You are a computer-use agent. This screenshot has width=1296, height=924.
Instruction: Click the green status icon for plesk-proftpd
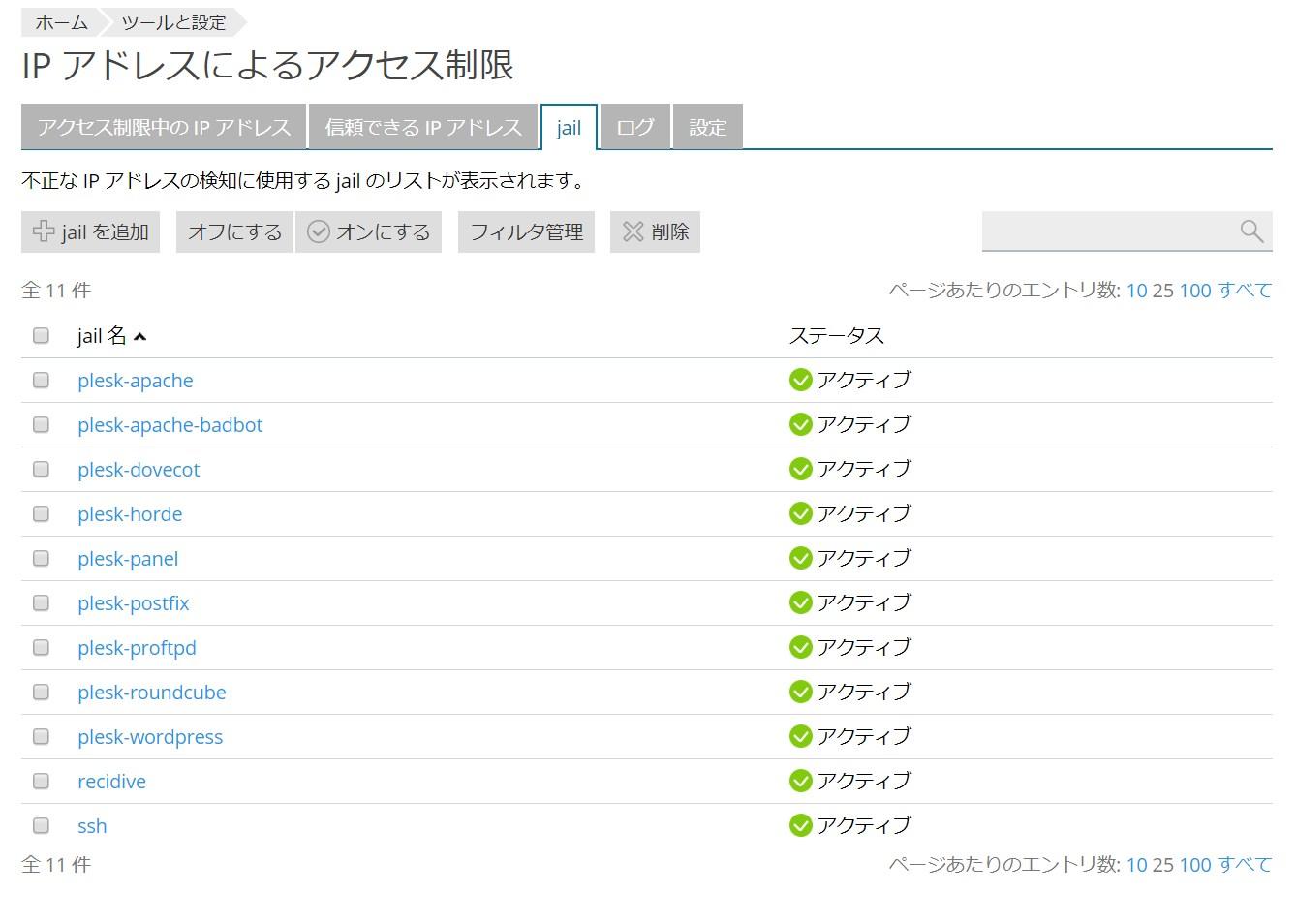pos(801,647)
